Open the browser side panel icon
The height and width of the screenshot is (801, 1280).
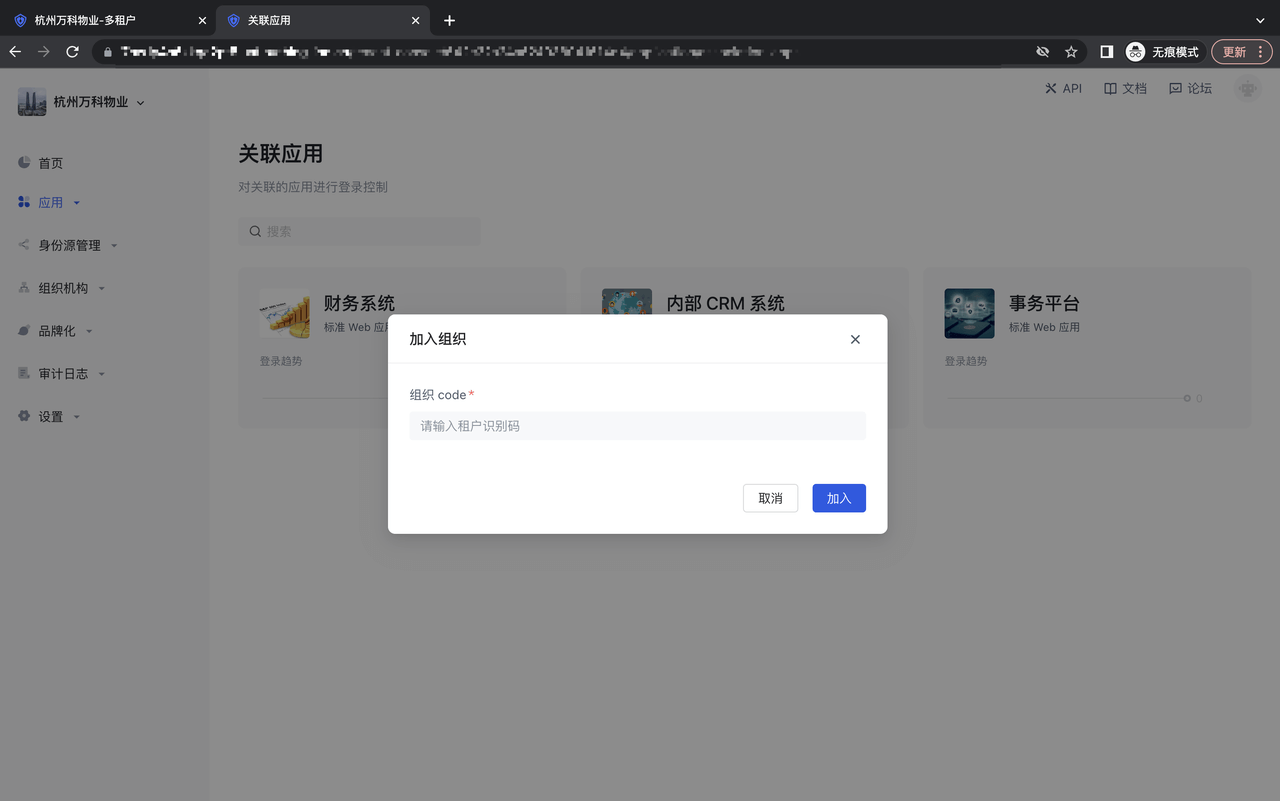coord(1106,52)
